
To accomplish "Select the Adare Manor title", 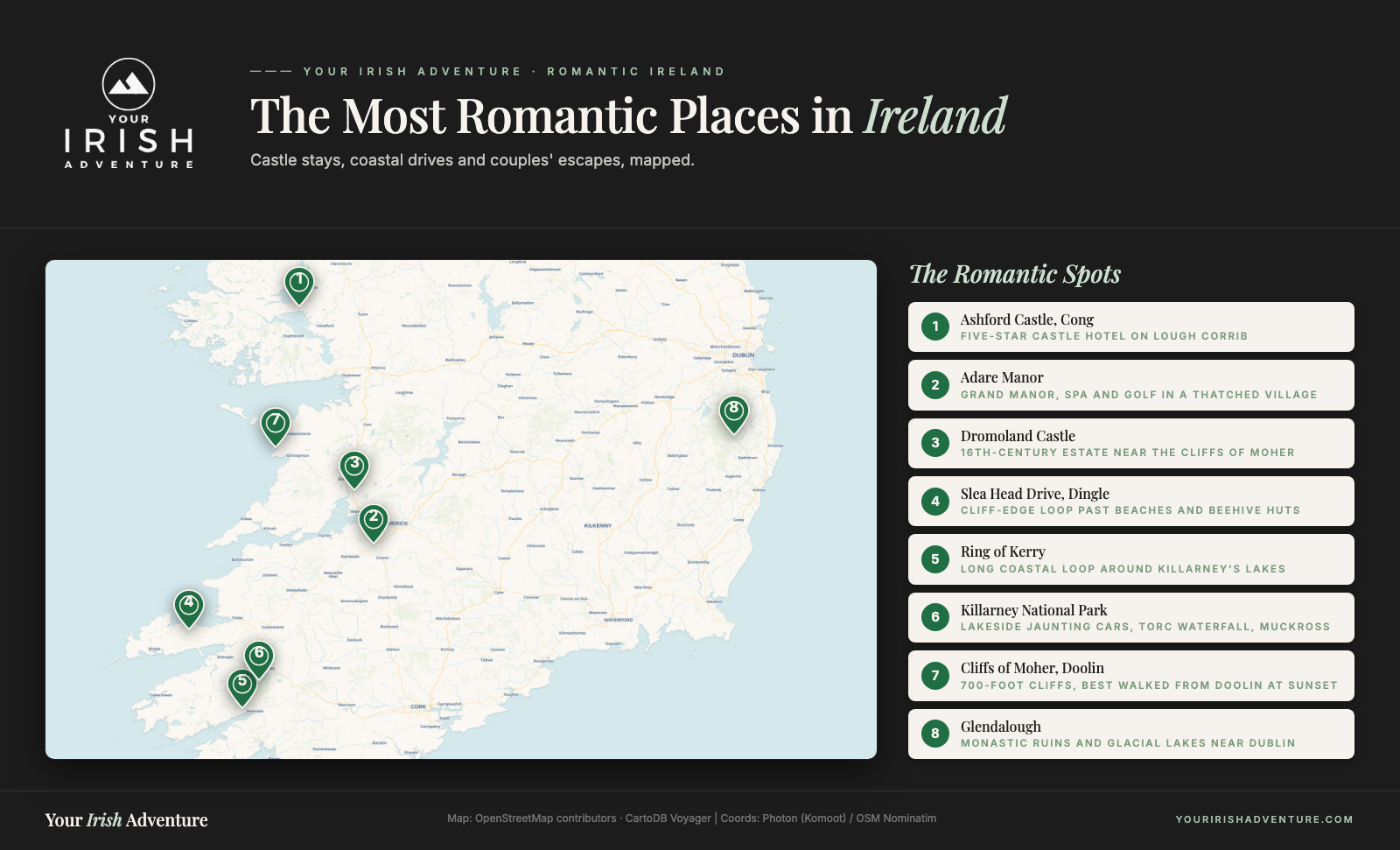I will point(1002,377).
